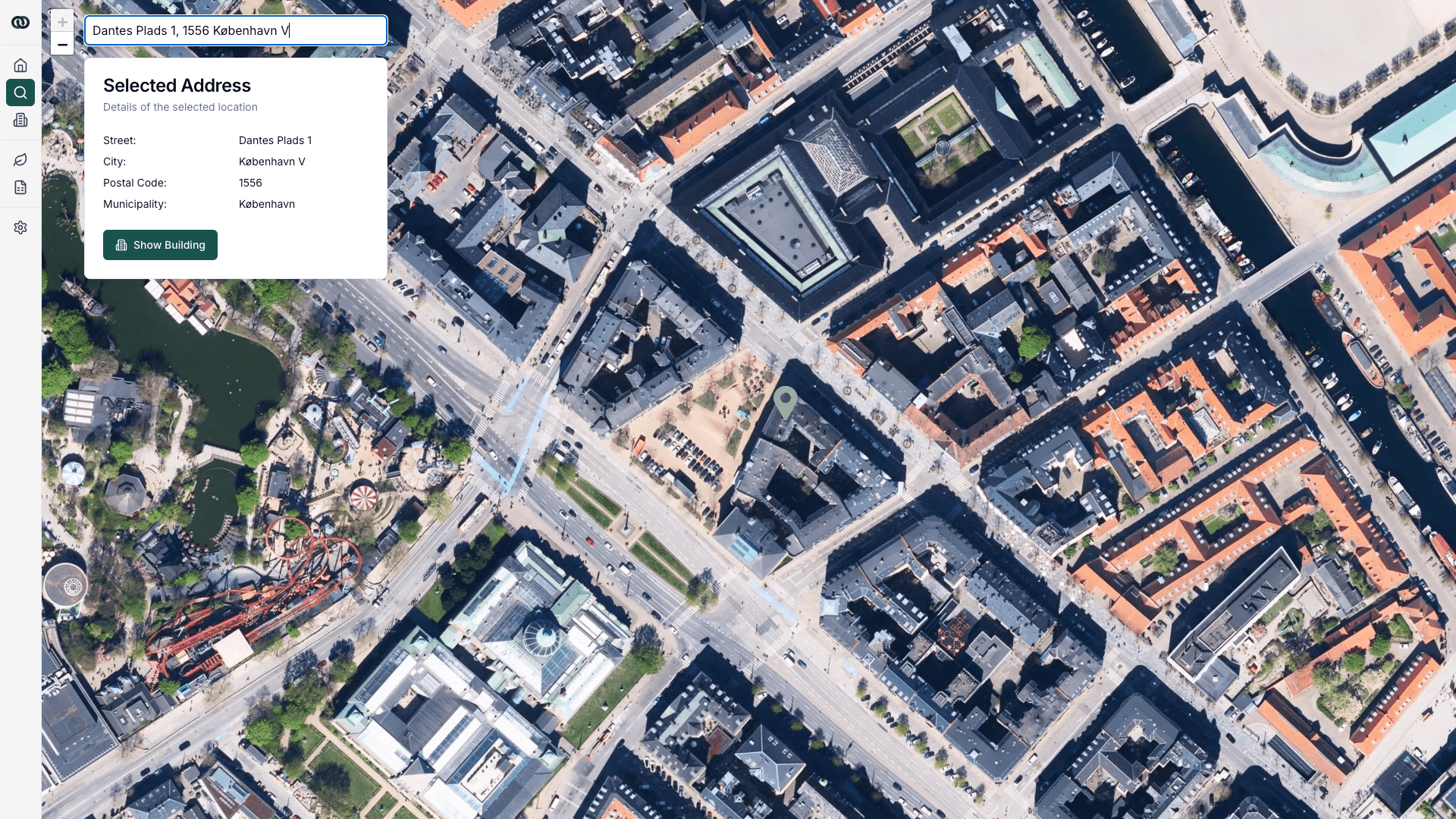
Task: Click 'Details of the selected location' subtitle
Action: pyautogui.click(x=180, y=107)
